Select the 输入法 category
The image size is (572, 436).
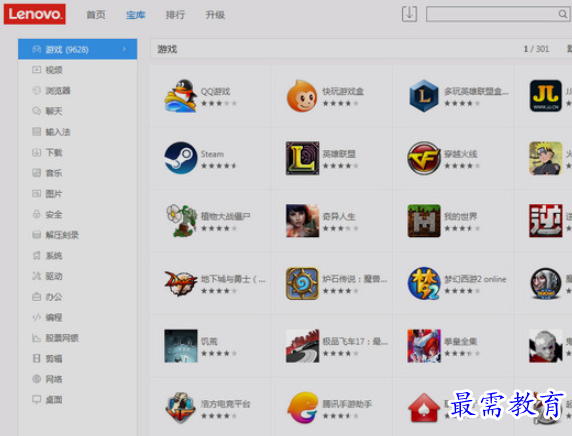[x=77, y=132]
